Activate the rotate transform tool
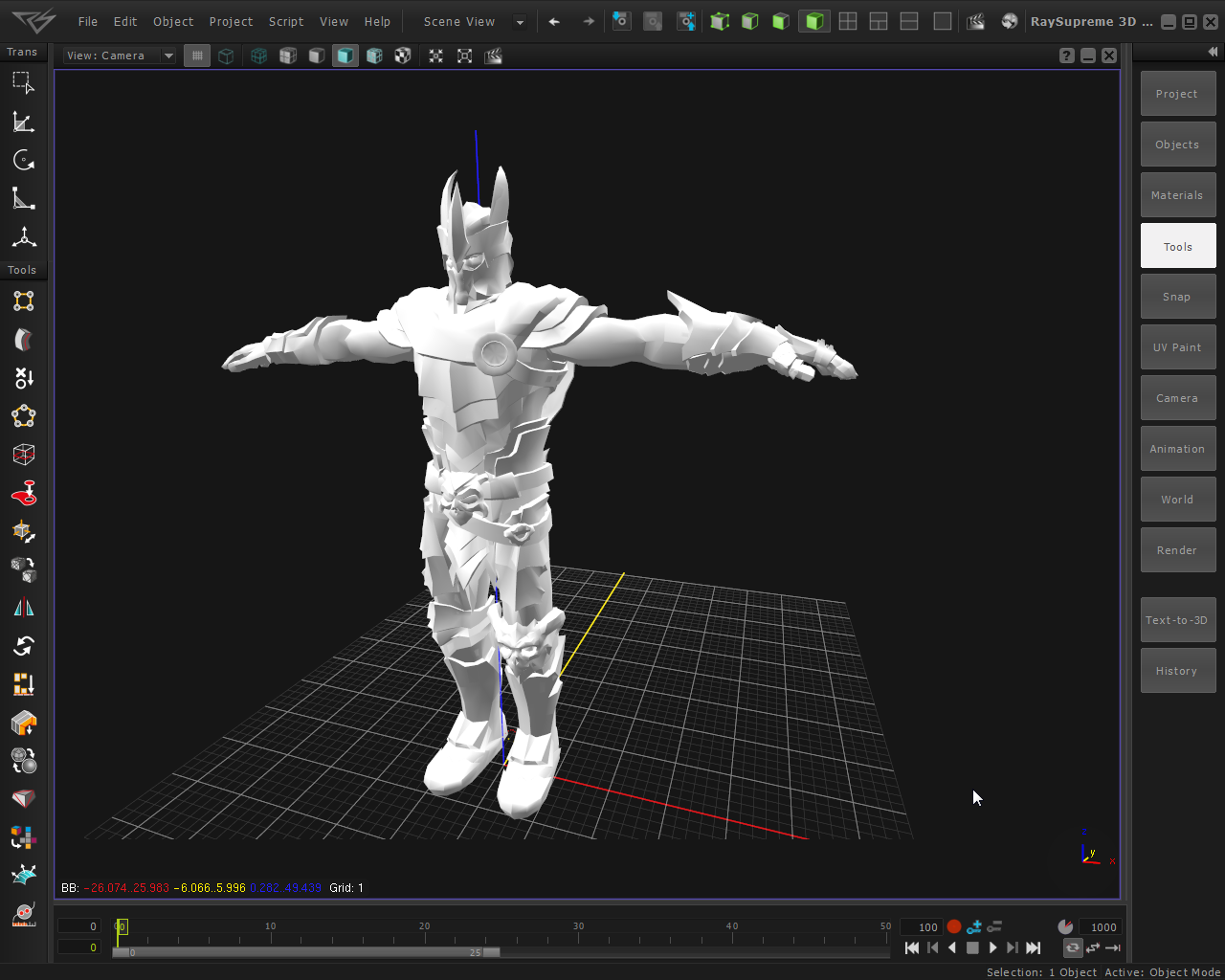 coord(23,160)
